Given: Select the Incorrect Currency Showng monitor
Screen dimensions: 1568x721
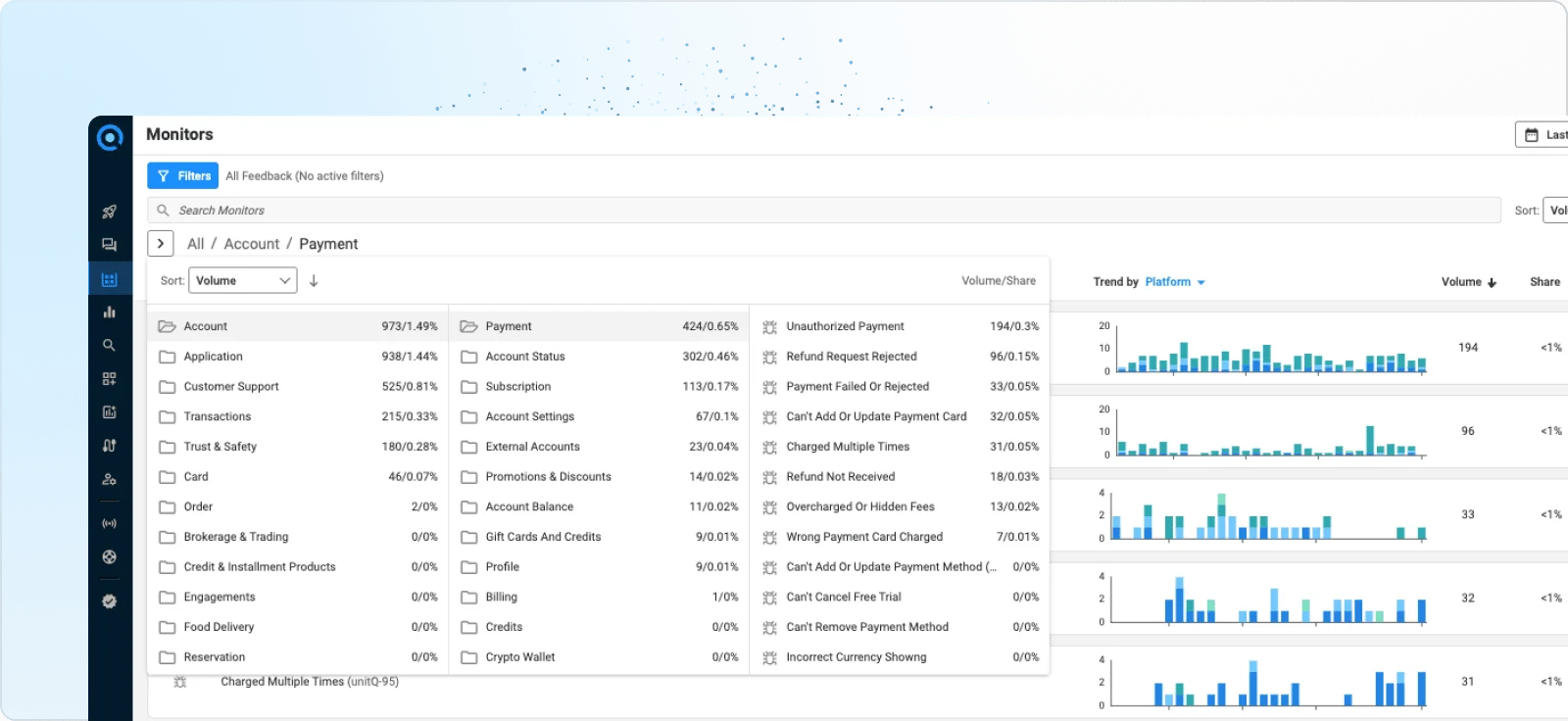Looking at the screenshot, I should click(x=900, y=657).
